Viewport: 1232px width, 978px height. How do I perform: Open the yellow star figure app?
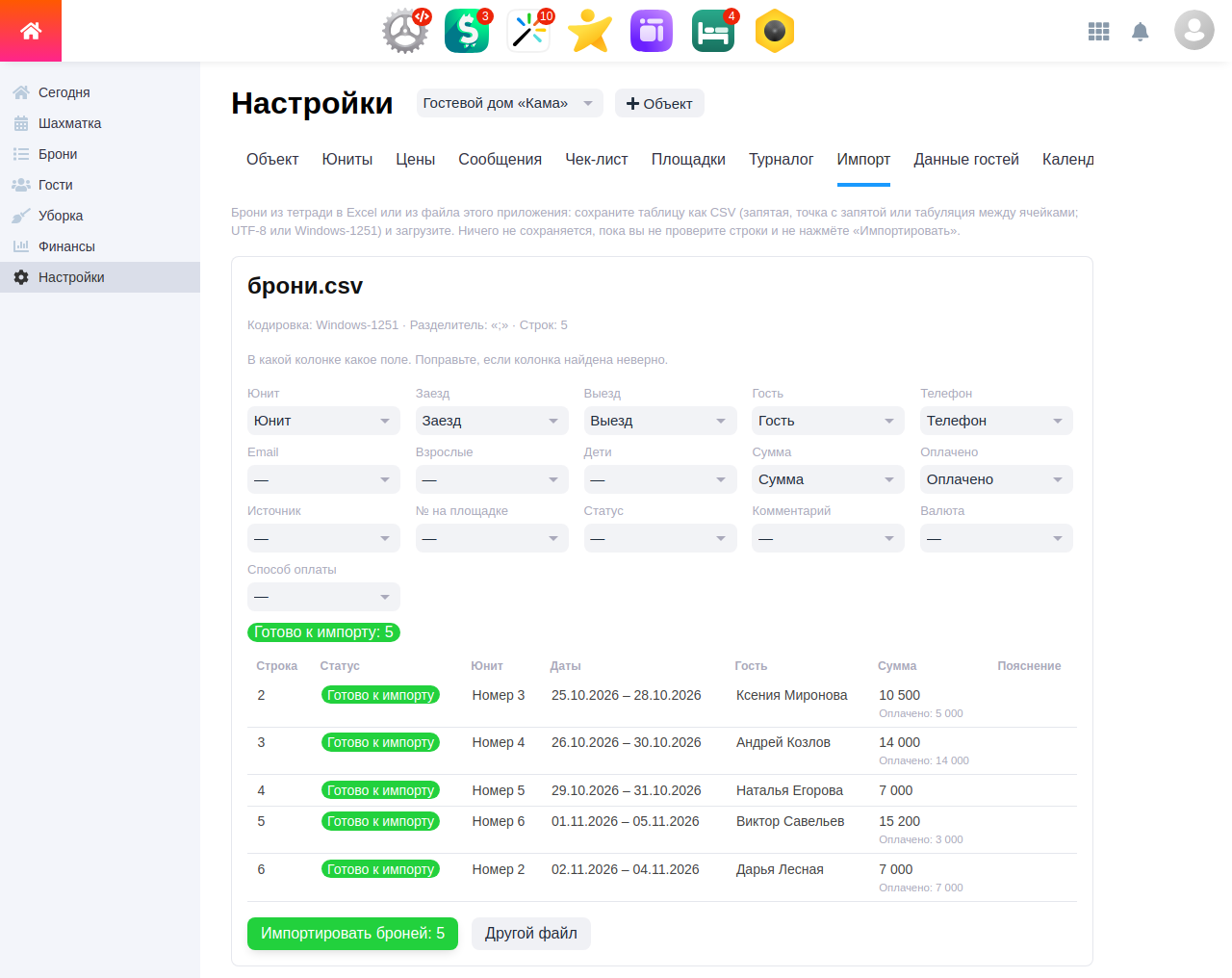[x=590, y=31]
